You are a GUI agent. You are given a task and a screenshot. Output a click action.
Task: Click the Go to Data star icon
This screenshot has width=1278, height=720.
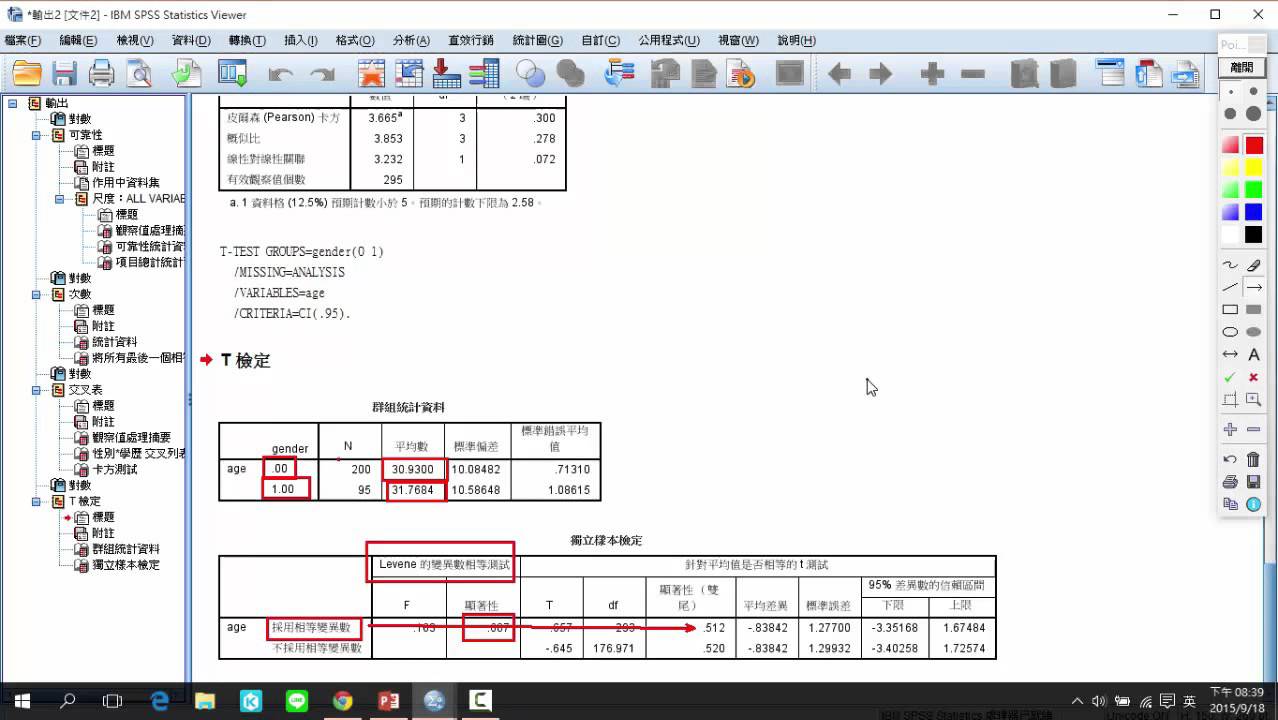coord(371,73)
